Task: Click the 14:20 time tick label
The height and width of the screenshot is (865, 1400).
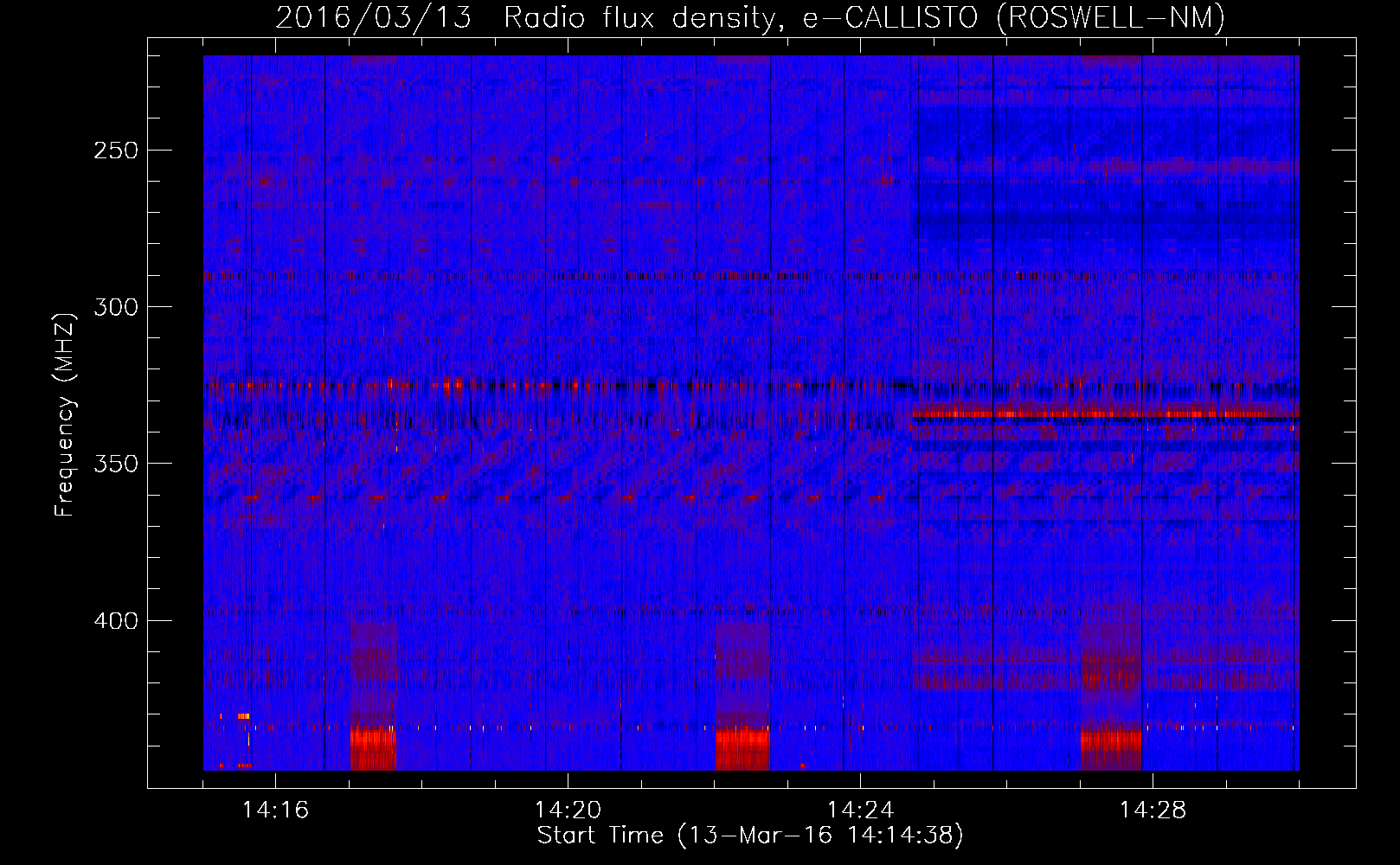Action: click(568, 811)
